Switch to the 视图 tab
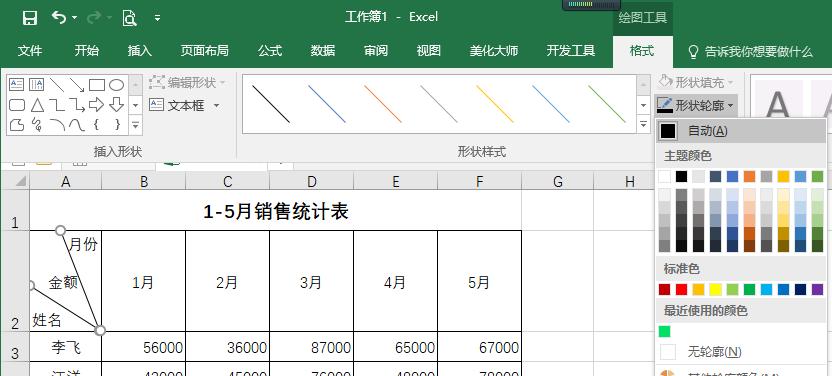The height and width of the screenshot is (376, 832). click(x=429, y=51)
